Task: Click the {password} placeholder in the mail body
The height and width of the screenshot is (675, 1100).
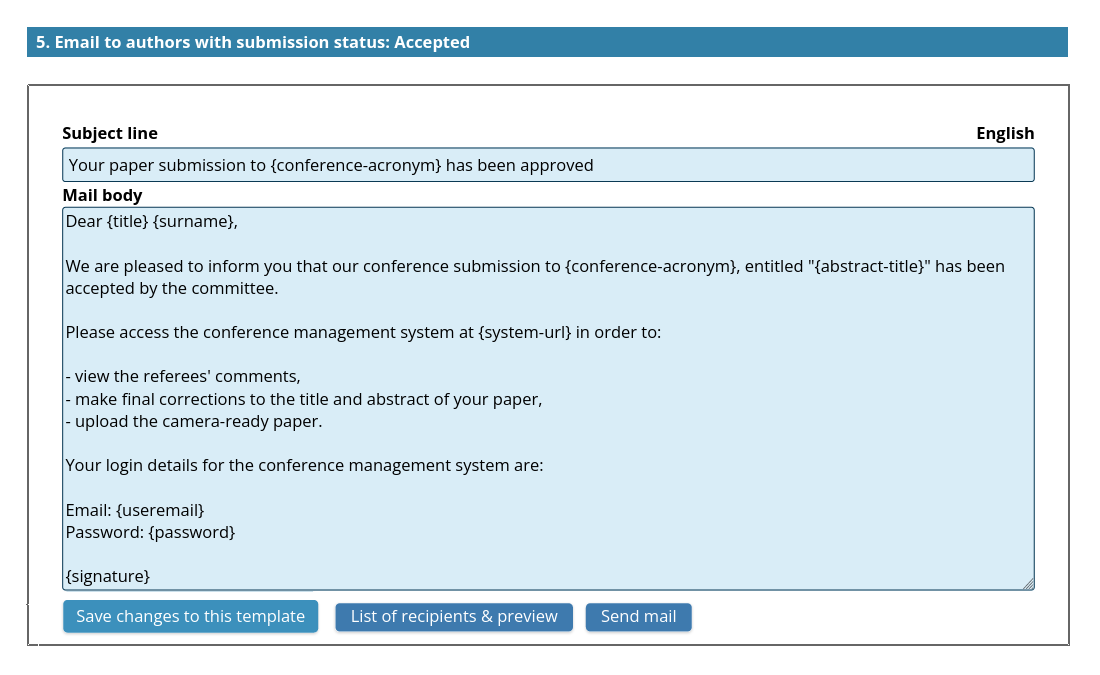Action: click(x=191, y=532)
